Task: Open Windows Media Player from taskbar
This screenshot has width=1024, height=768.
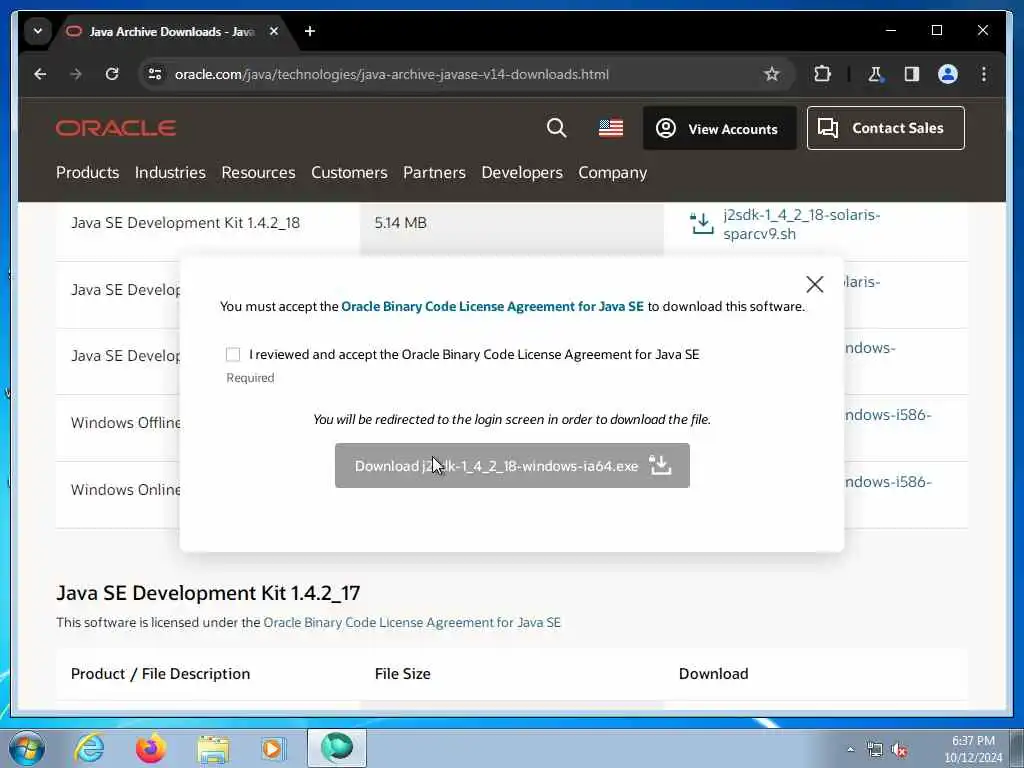Action: click(274, 748)
